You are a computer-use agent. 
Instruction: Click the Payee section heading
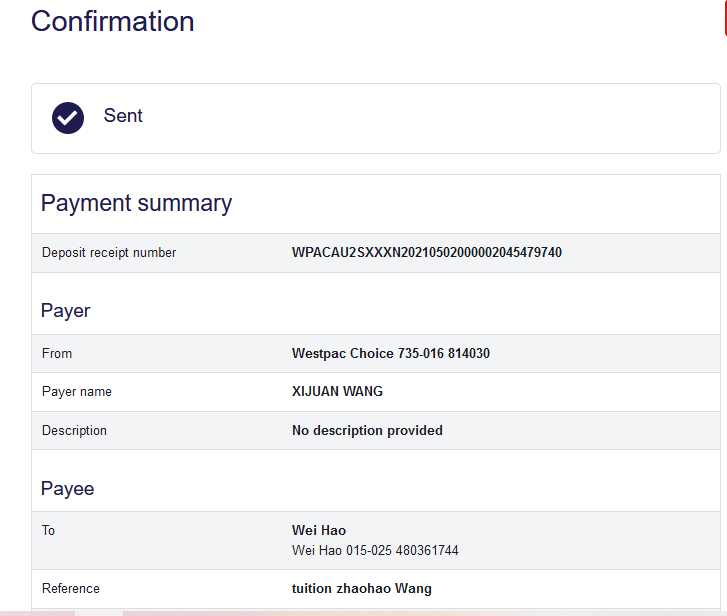pos(68,489)
